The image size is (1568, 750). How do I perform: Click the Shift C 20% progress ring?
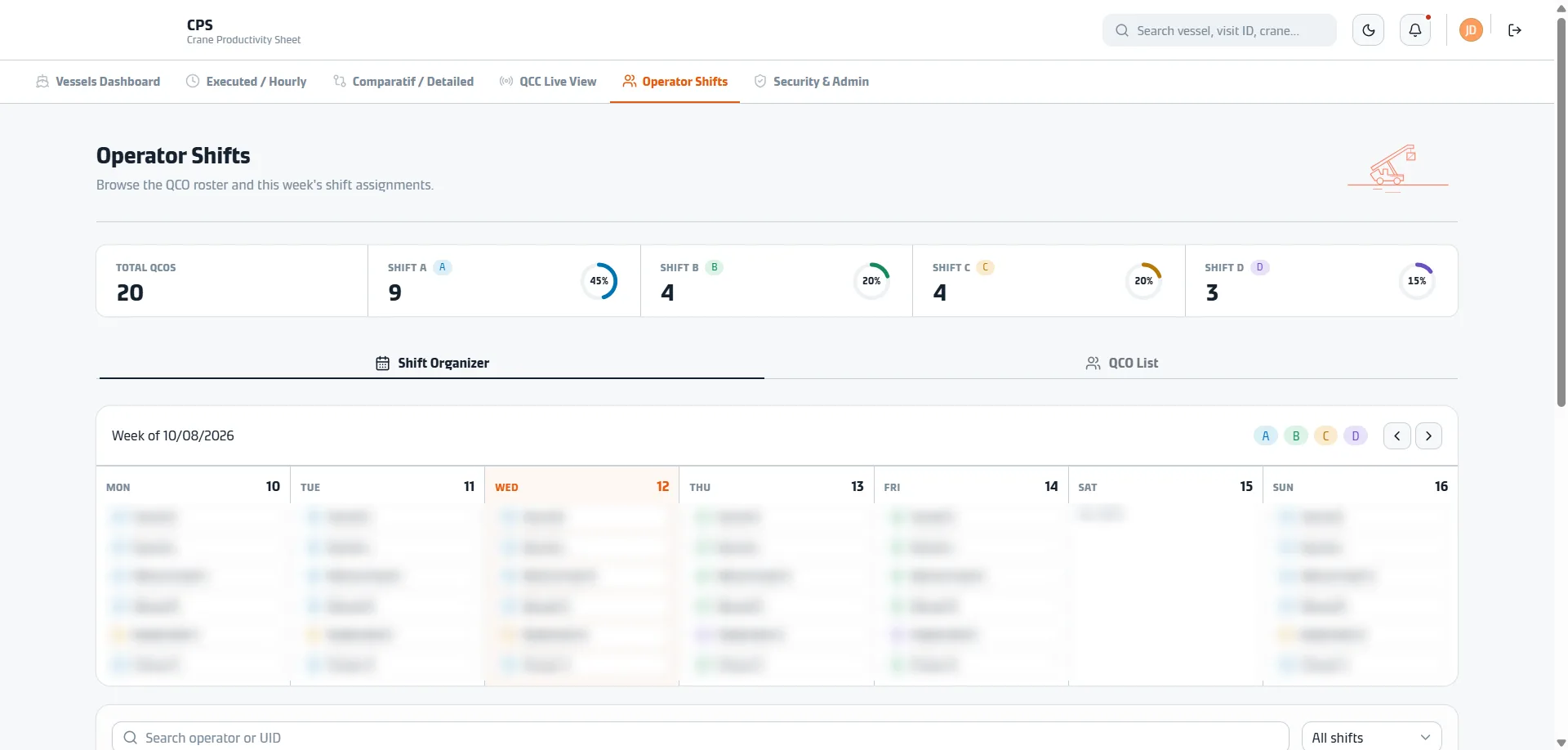coord(1143,281)
